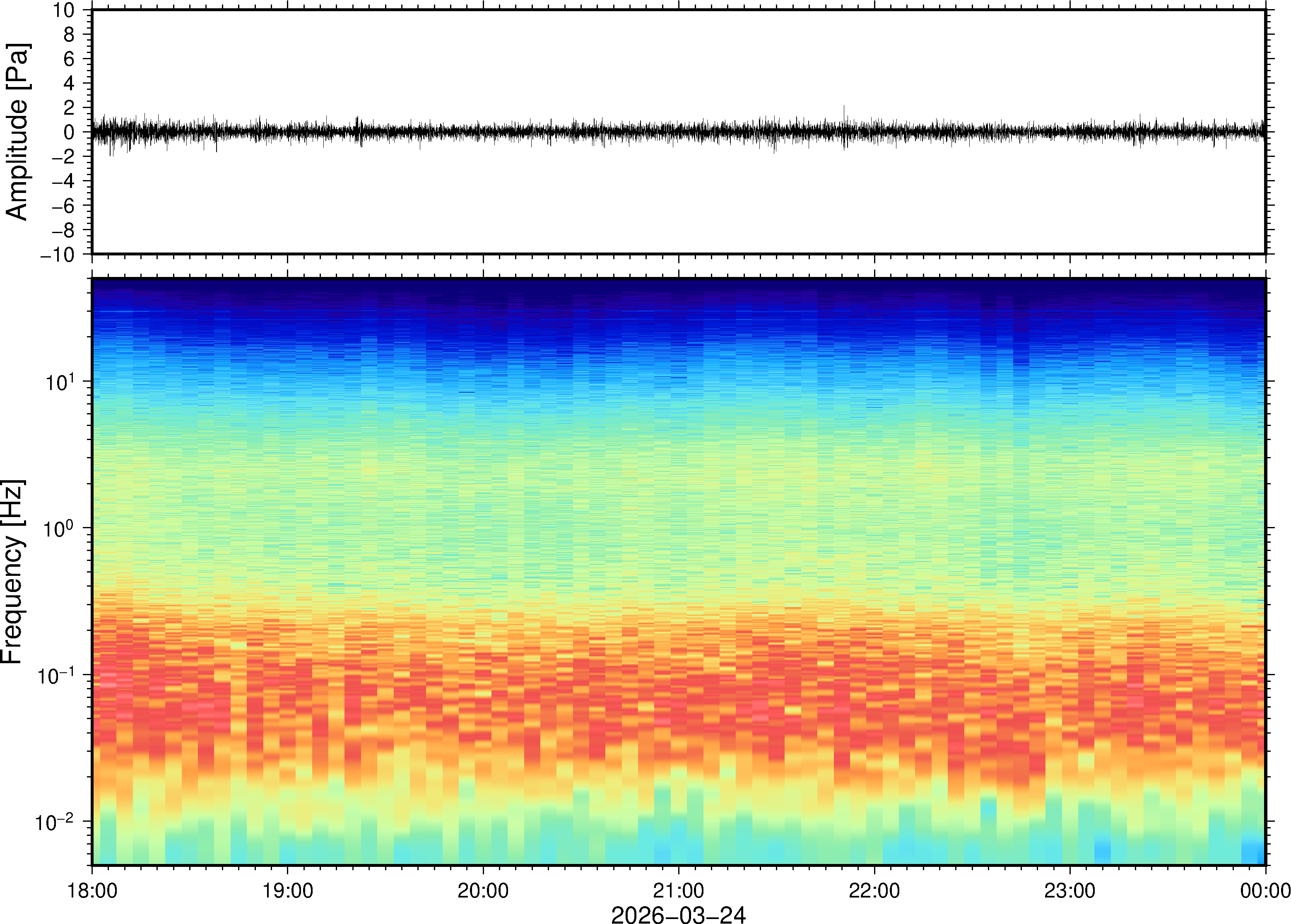Viewport: 1291px width, 924px height.
Task: Select the 22:00 time tick label
Action: (874, 890)
